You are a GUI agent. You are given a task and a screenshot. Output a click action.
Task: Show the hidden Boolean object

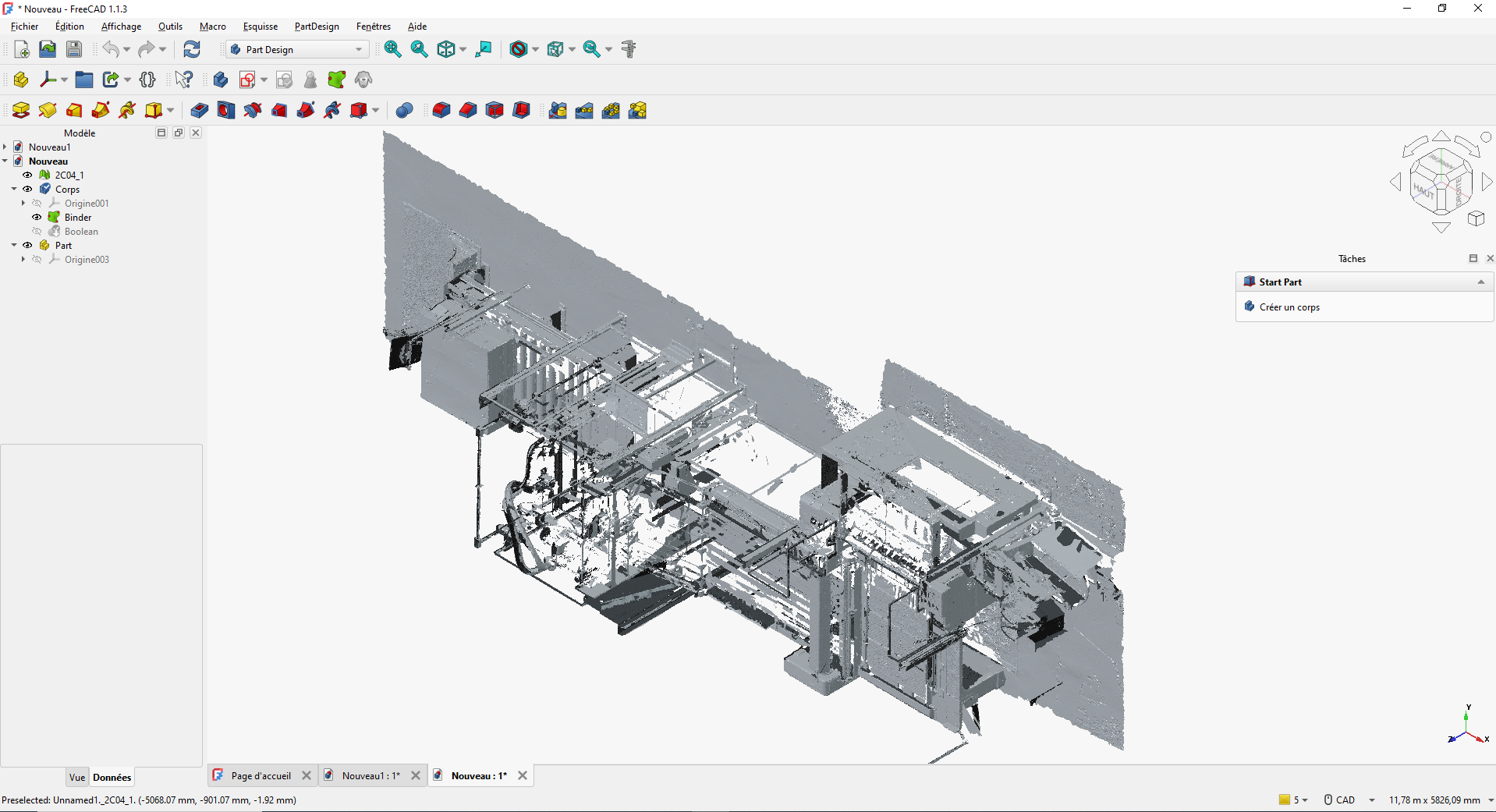coord(37,232)
